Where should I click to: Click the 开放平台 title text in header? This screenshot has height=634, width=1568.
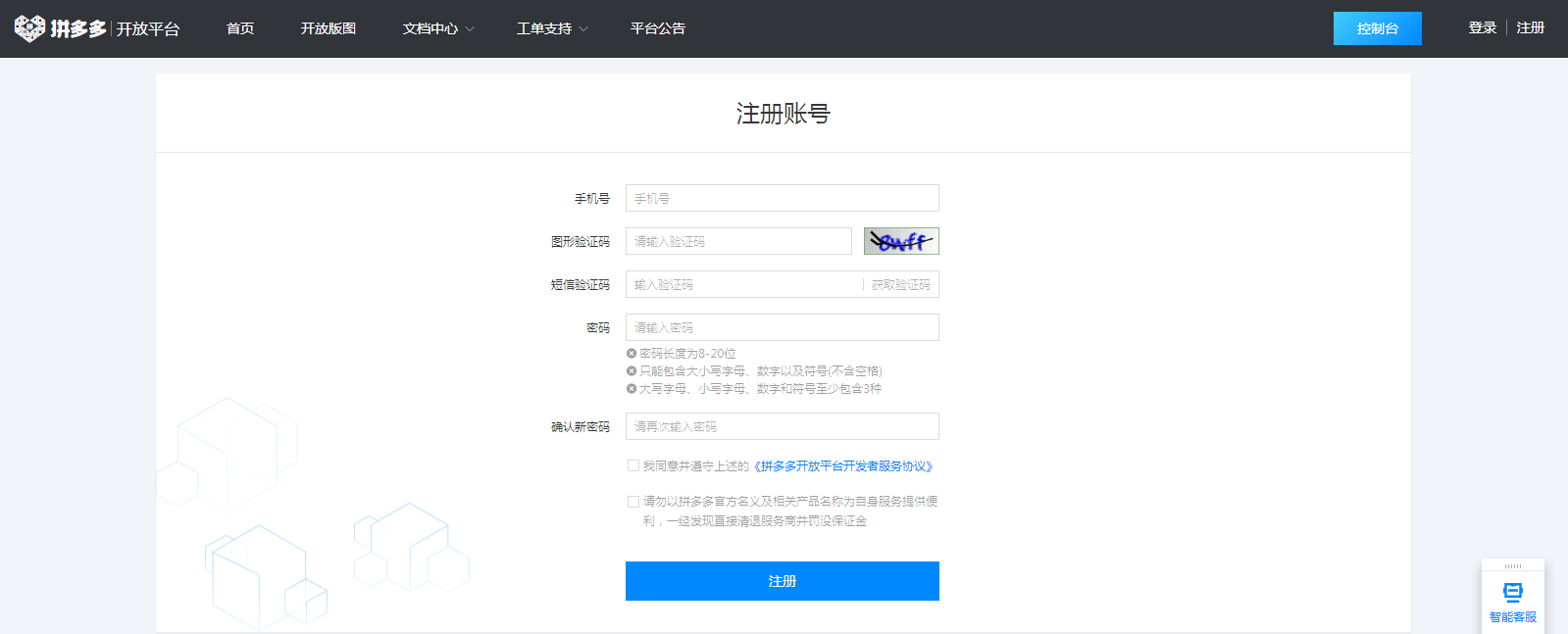click(x=148, y=29)
